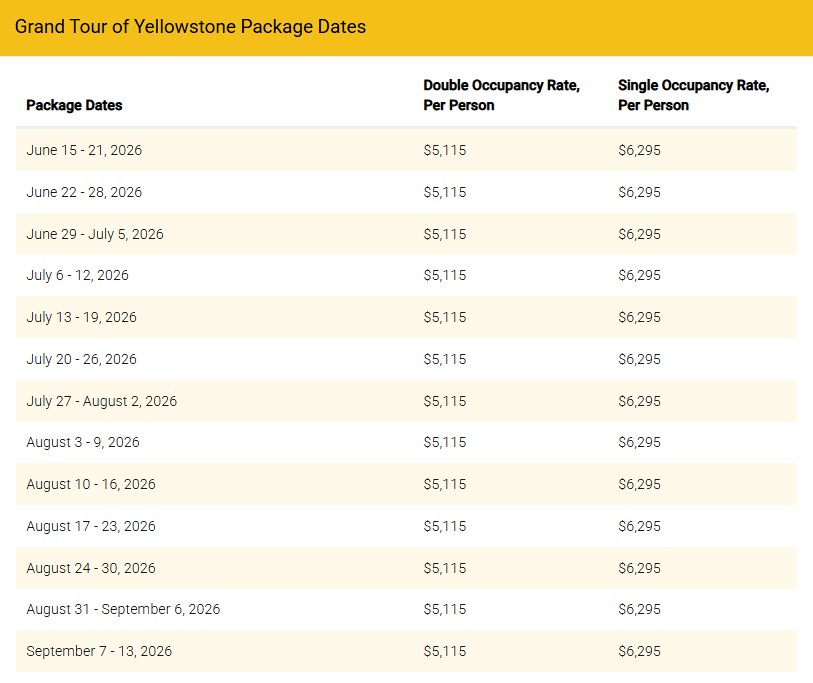Select the June 22 - 28, 2026 date
Viewport: 813px width, 683px height.
click(x=84, y=192)
